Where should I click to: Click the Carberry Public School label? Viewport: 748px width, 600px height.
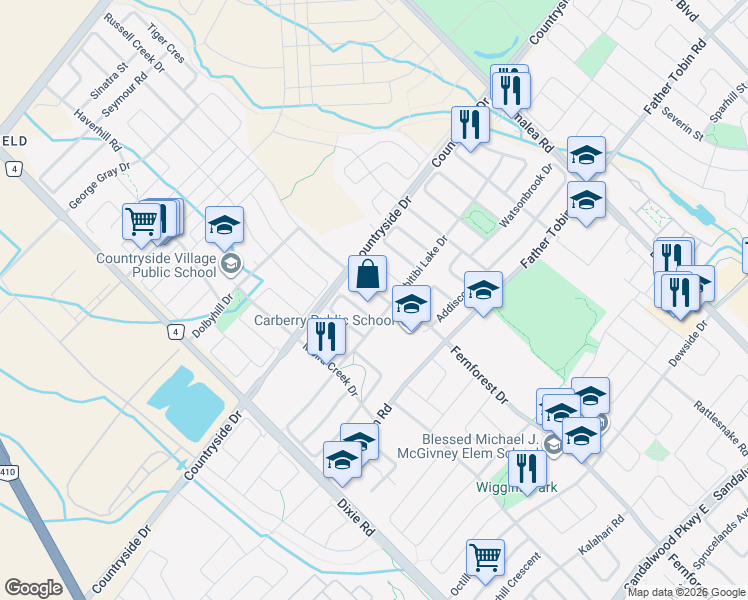point(324,320)
